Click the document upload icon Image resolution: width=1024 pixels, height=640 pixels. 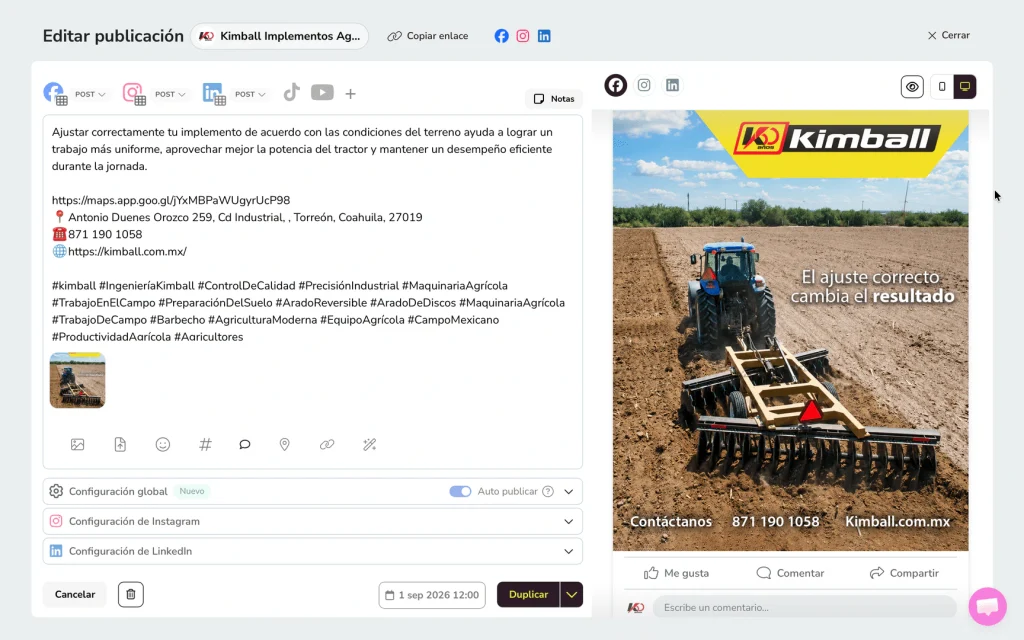tap(120, 445)
